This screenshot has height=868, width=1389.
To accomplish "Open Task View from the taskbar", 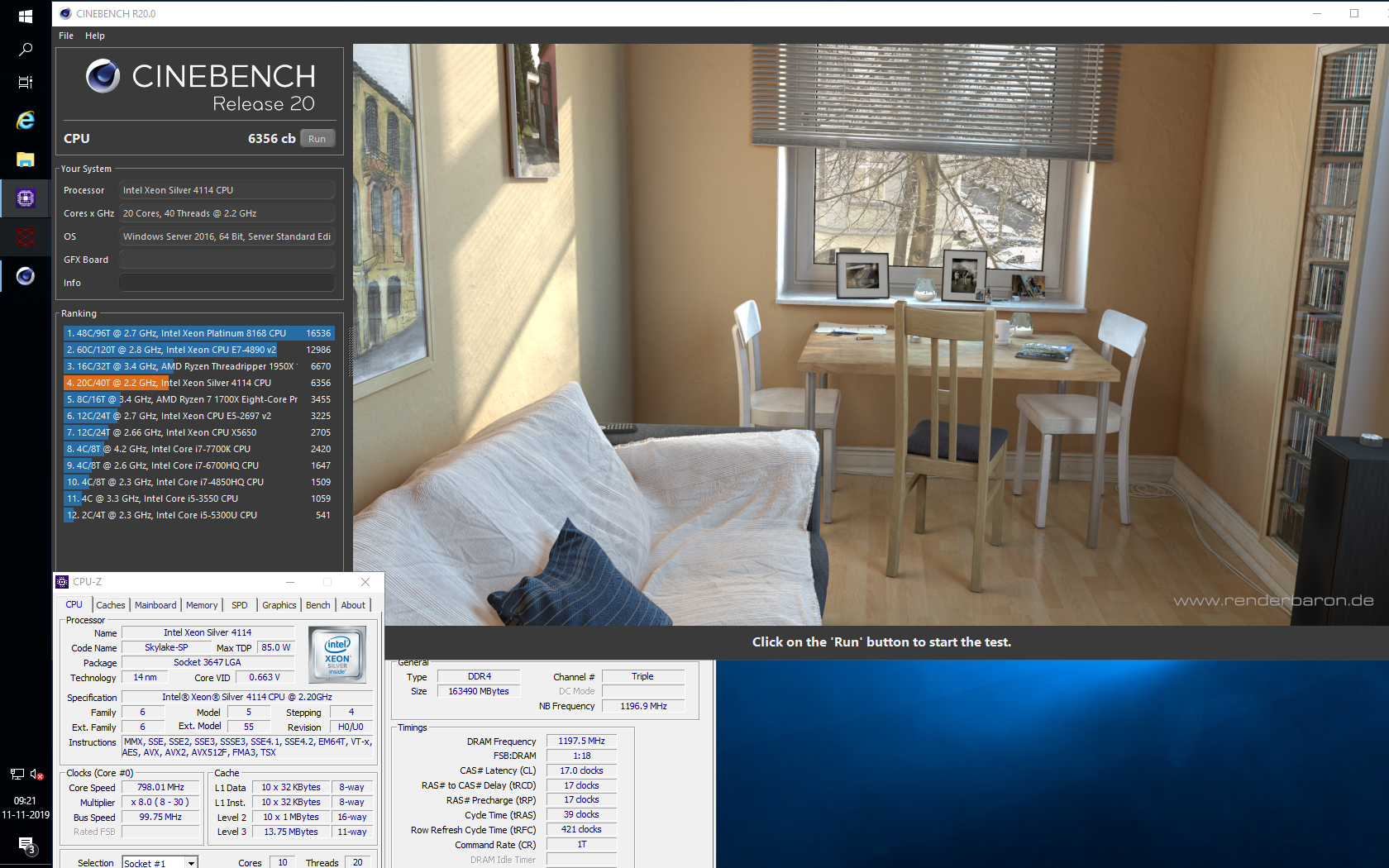I will click(x=26, y=82).
